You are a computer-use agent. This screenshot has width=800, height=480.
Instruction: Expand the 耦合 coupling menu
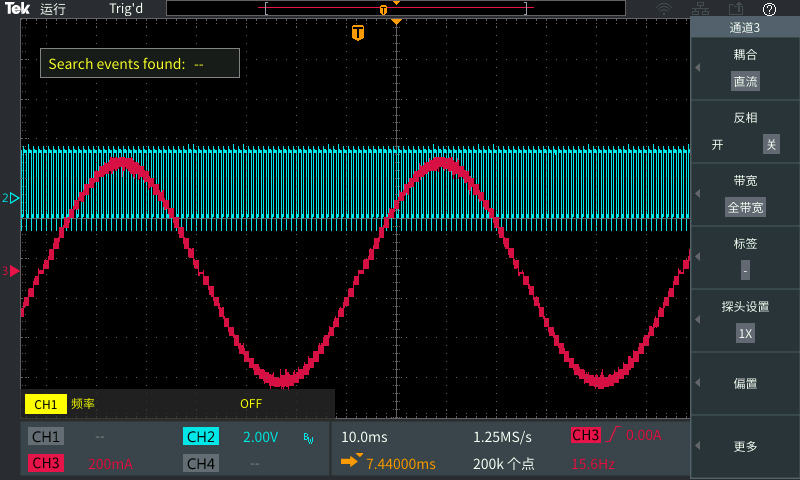click(x=745, y=68)
